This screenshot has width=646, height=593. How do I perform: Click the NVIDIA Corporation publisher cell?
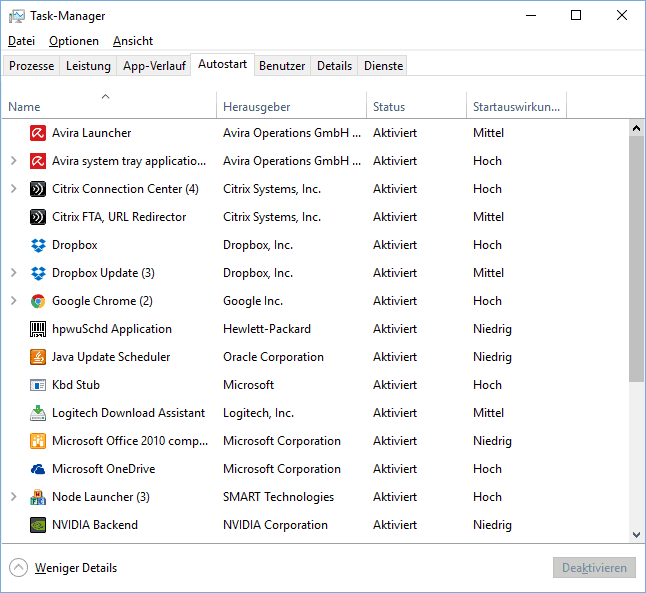275,525
